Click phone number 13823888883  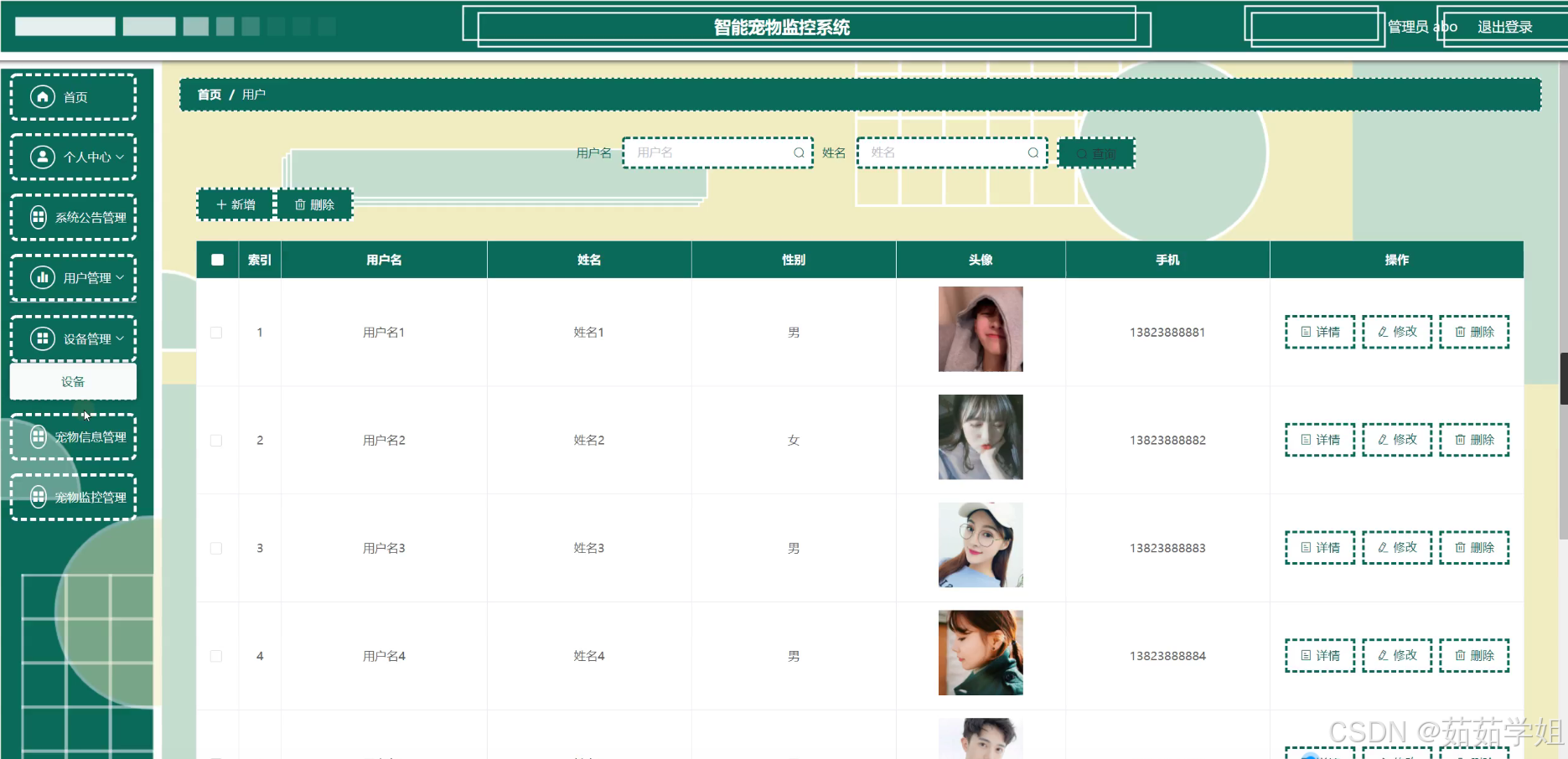point(1167,549)
